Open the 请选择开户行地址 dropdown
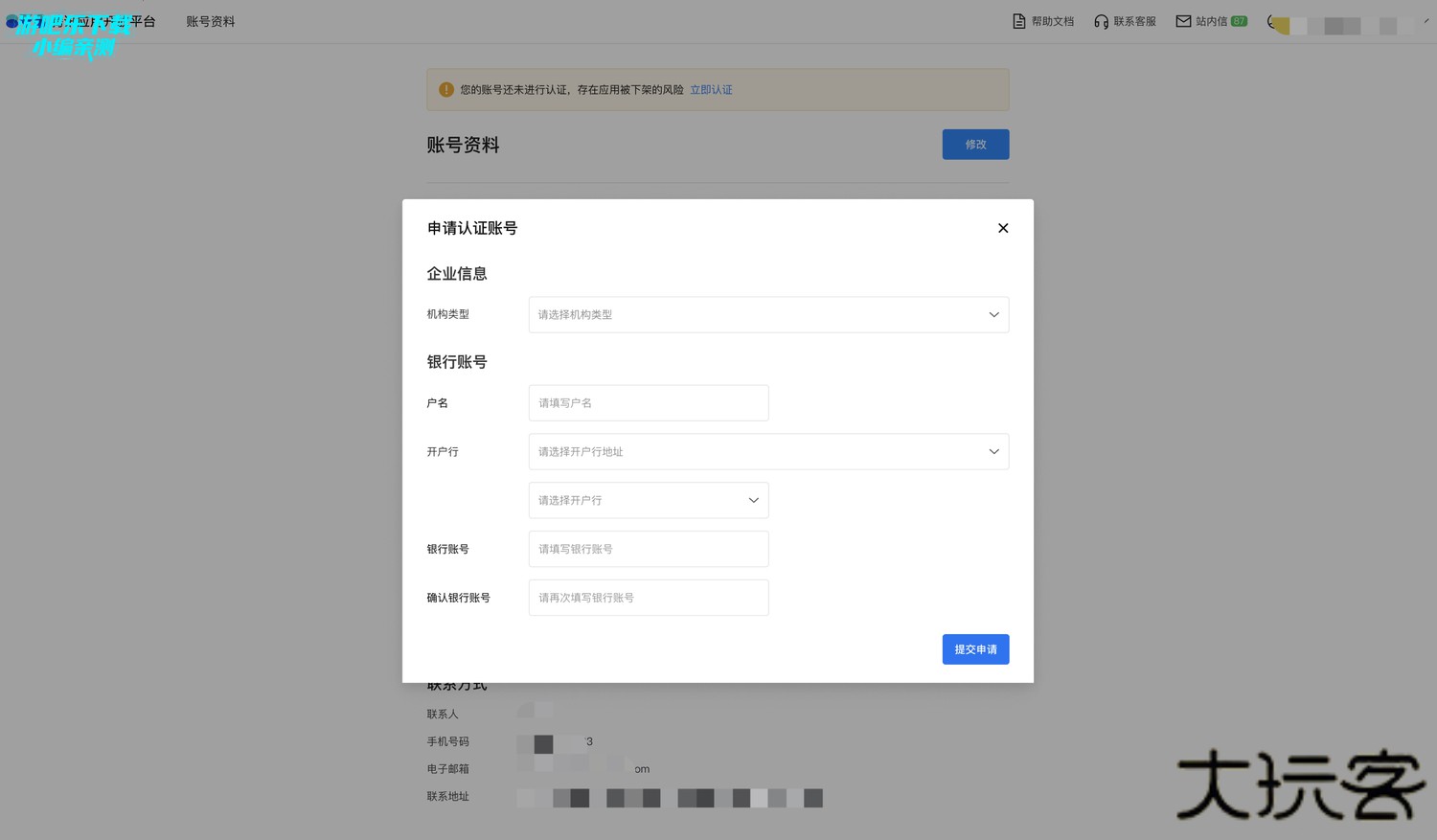 (767, 452)
